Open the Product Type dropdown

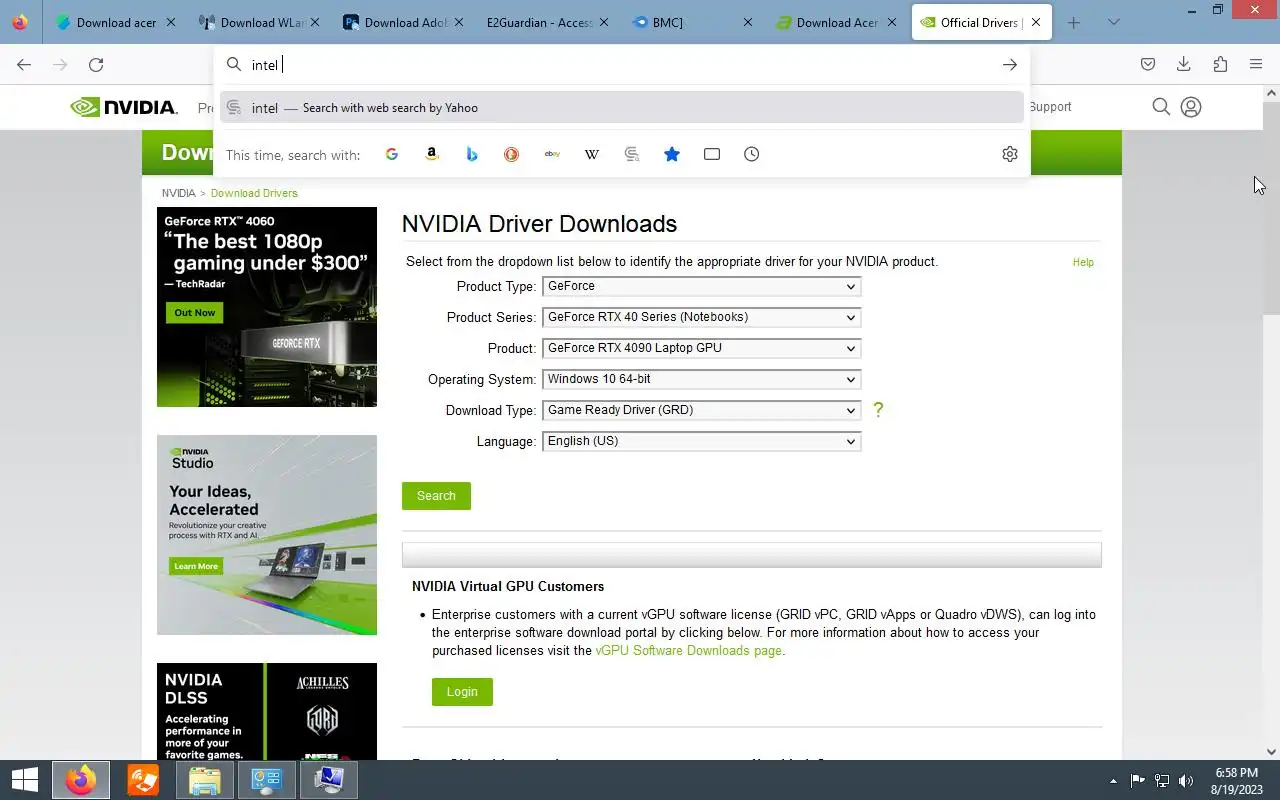pyautogui.click(x=701, y=286)
